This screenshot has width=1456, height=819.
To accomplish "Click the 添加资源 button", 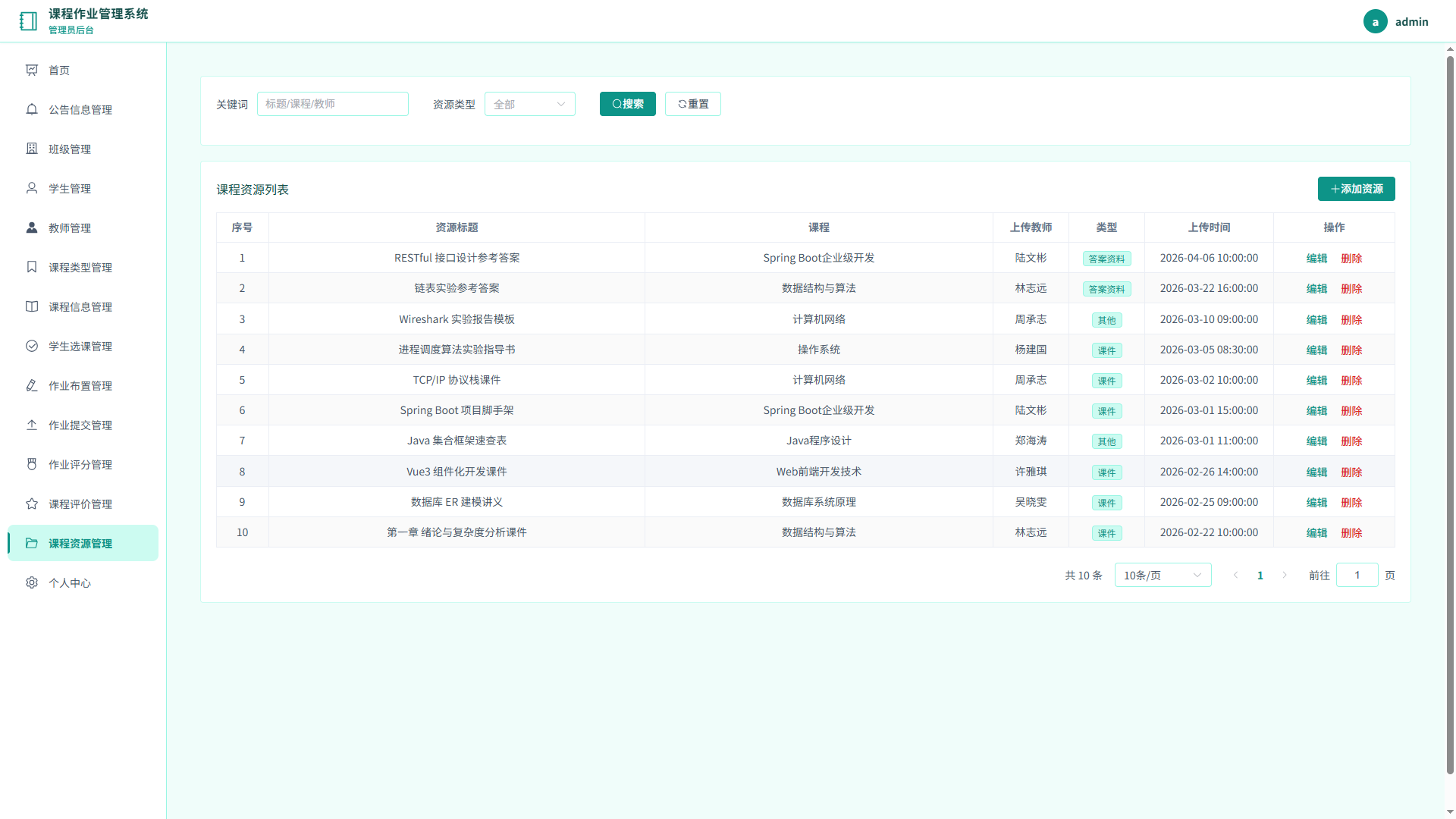I will click(1357, 189).
